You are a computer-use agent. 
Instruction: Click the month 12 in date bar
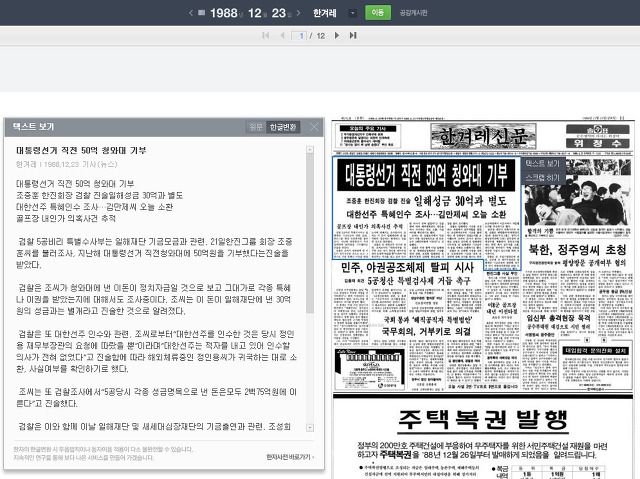(255, 13)
